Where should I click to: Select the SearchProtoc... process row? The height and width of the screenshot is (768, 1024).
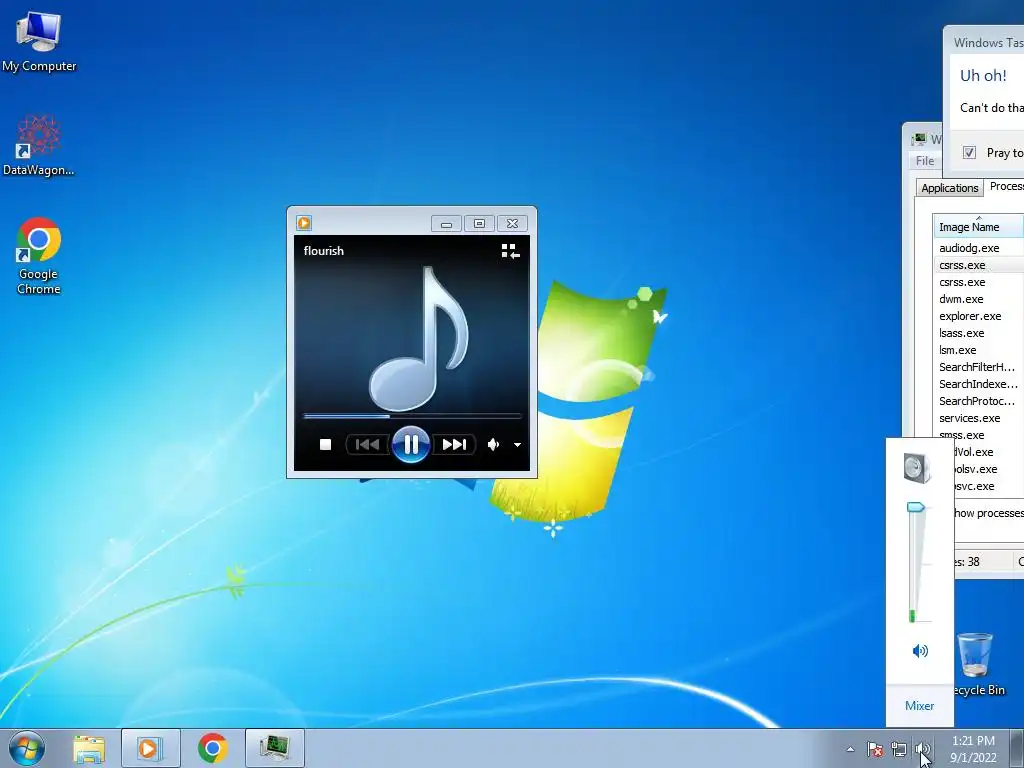click(978, 401)
